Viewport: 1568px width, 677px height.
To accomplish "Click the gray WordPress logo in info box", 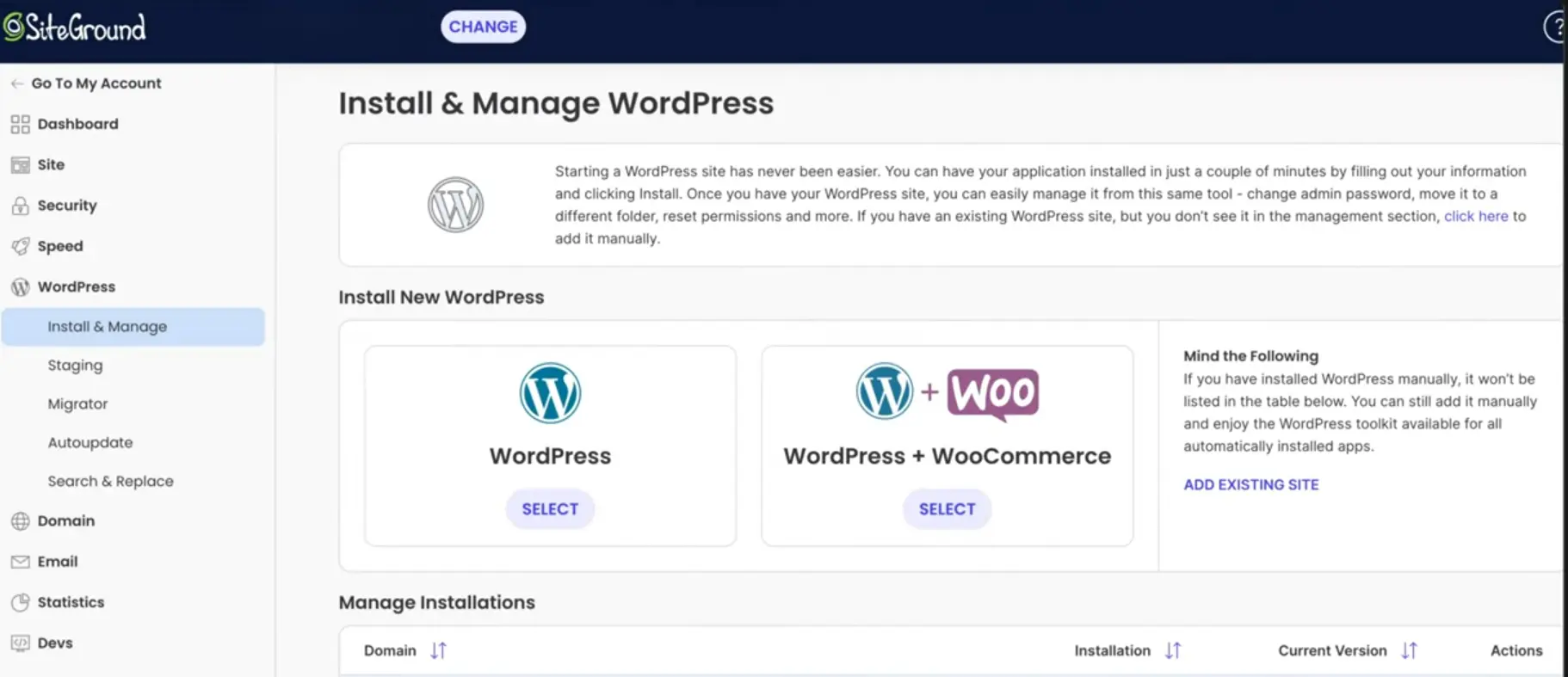I will (455, 205).
